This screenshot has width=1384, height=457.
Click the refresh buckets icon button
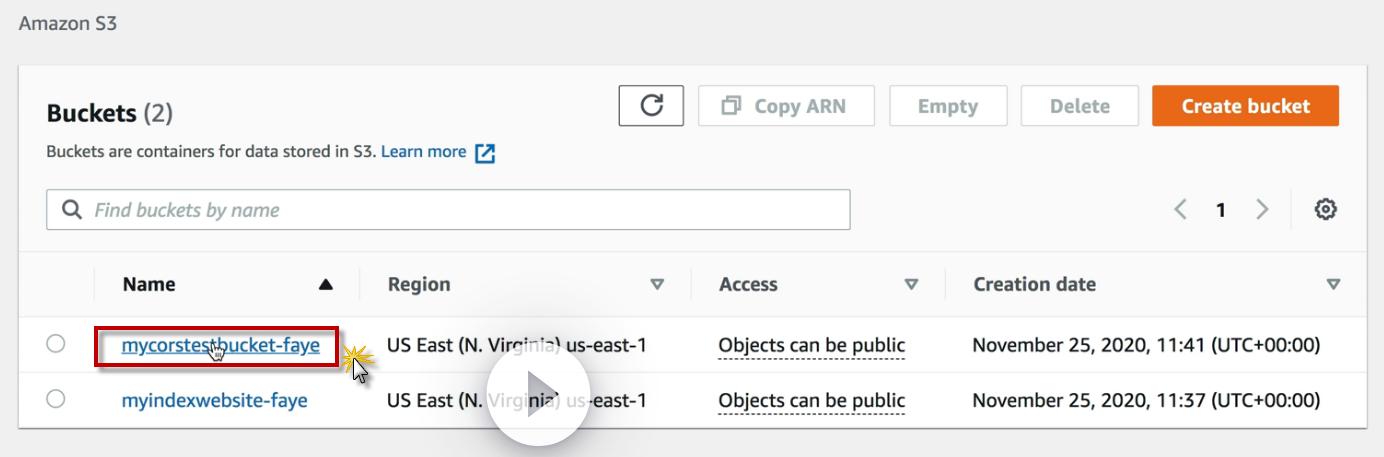tap(651, 106)
